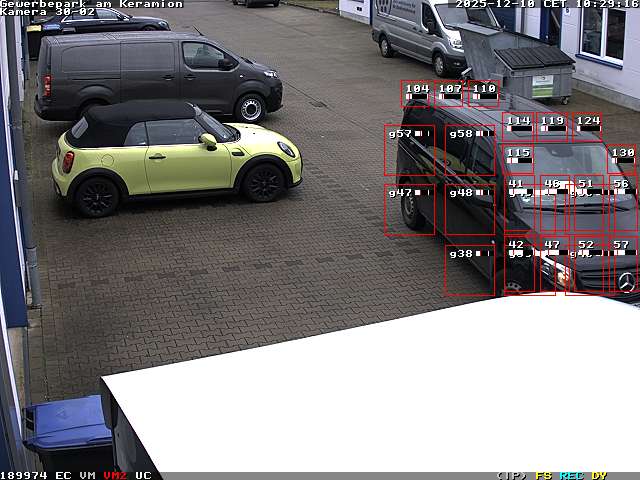Click the 189974 counter in status bar
The image size is (640, 480).
tap(24, 475)
